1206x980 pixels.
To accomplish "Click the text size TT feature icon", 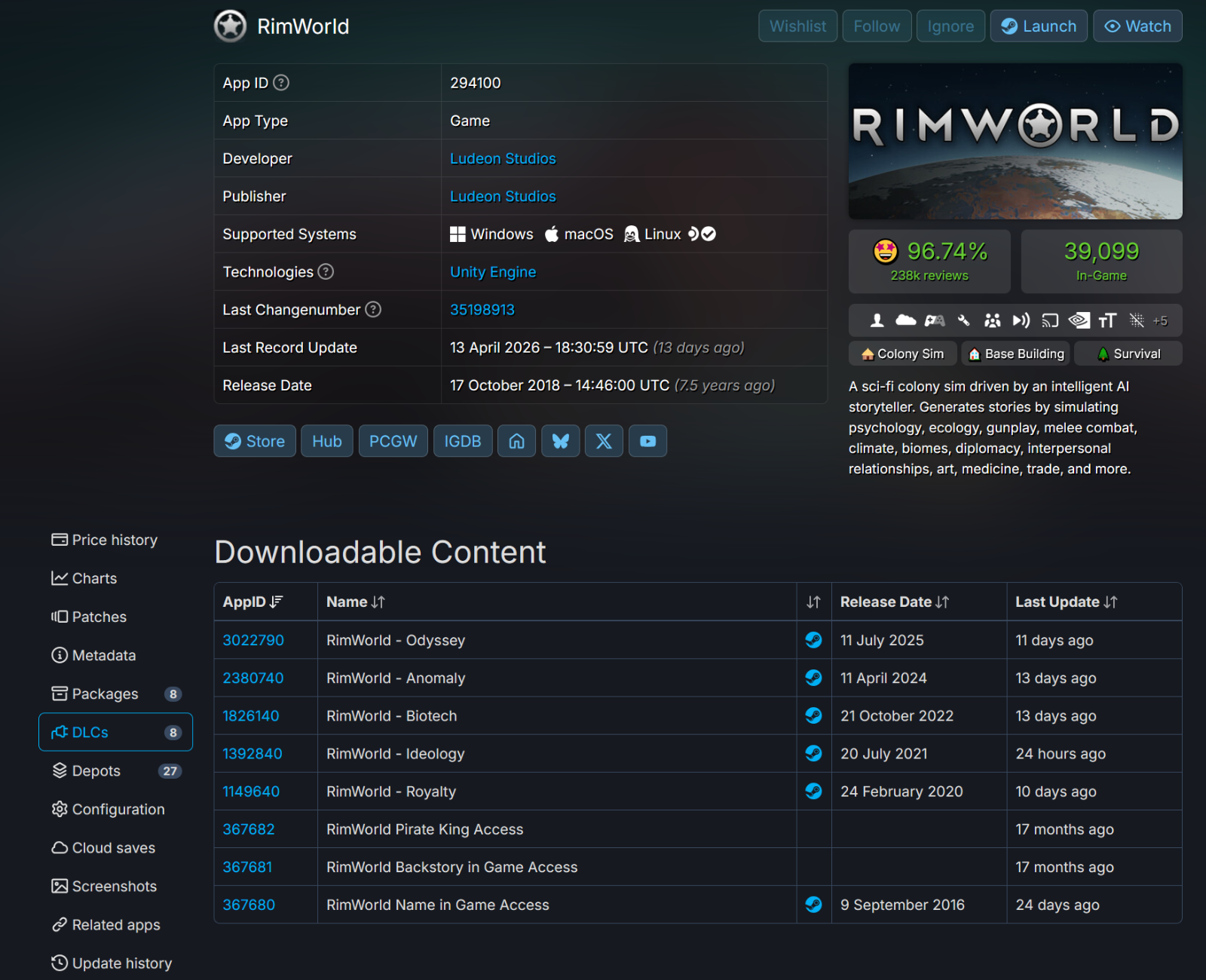I will (1107, 320).
